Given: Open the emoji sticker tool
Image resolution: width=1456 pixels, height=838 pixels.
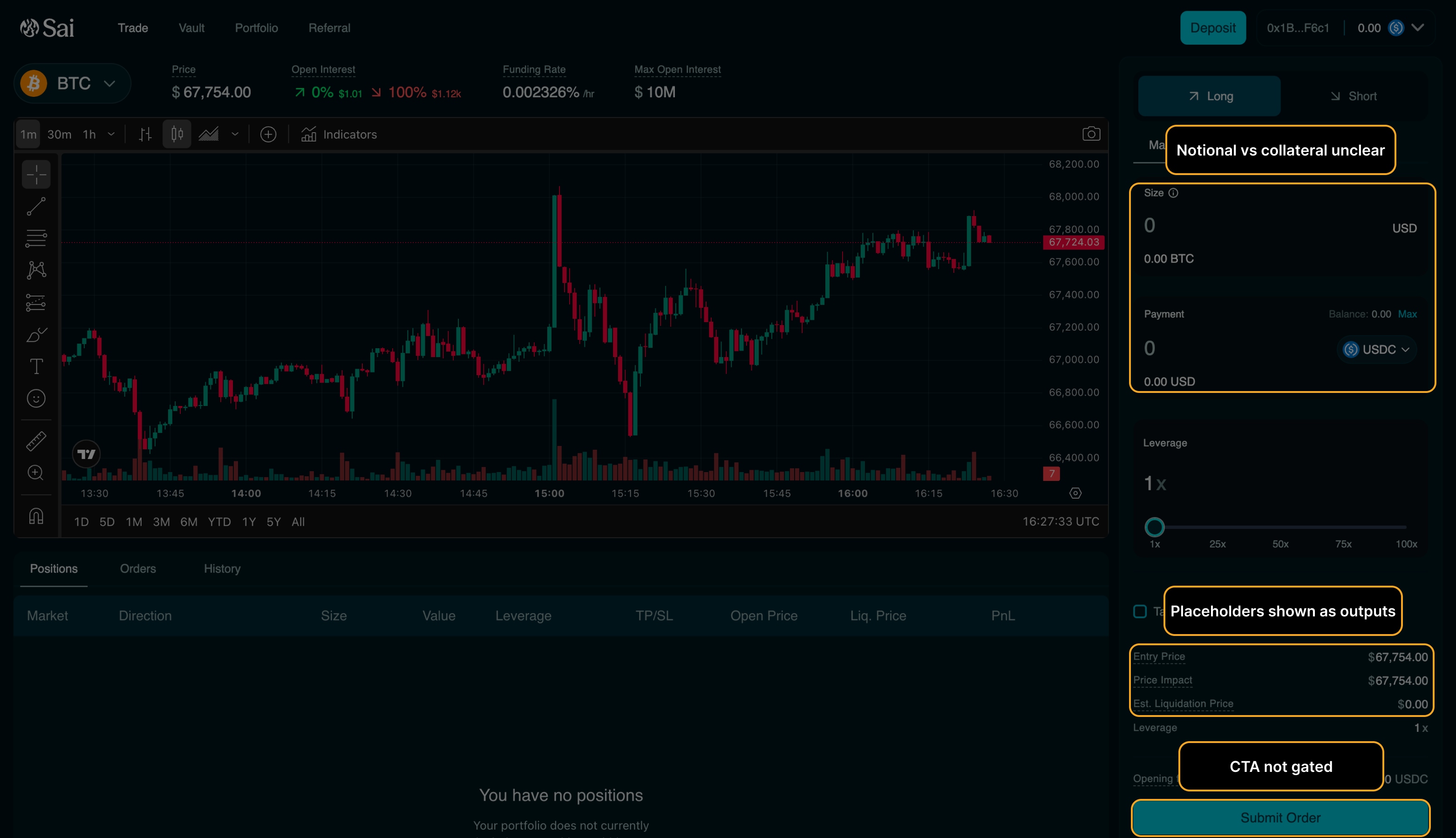Looking at the screenshot, I should click(x=36, y=398).
